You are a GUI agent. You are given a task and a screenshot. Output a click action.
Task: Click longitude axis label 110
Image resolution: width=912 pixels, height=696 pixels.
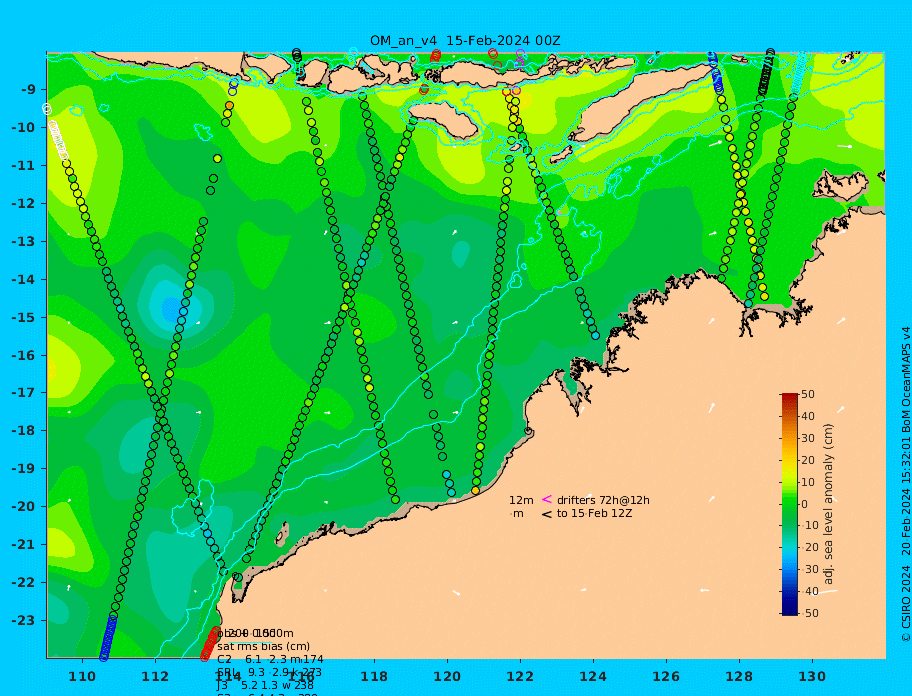(x=82, y=676)
